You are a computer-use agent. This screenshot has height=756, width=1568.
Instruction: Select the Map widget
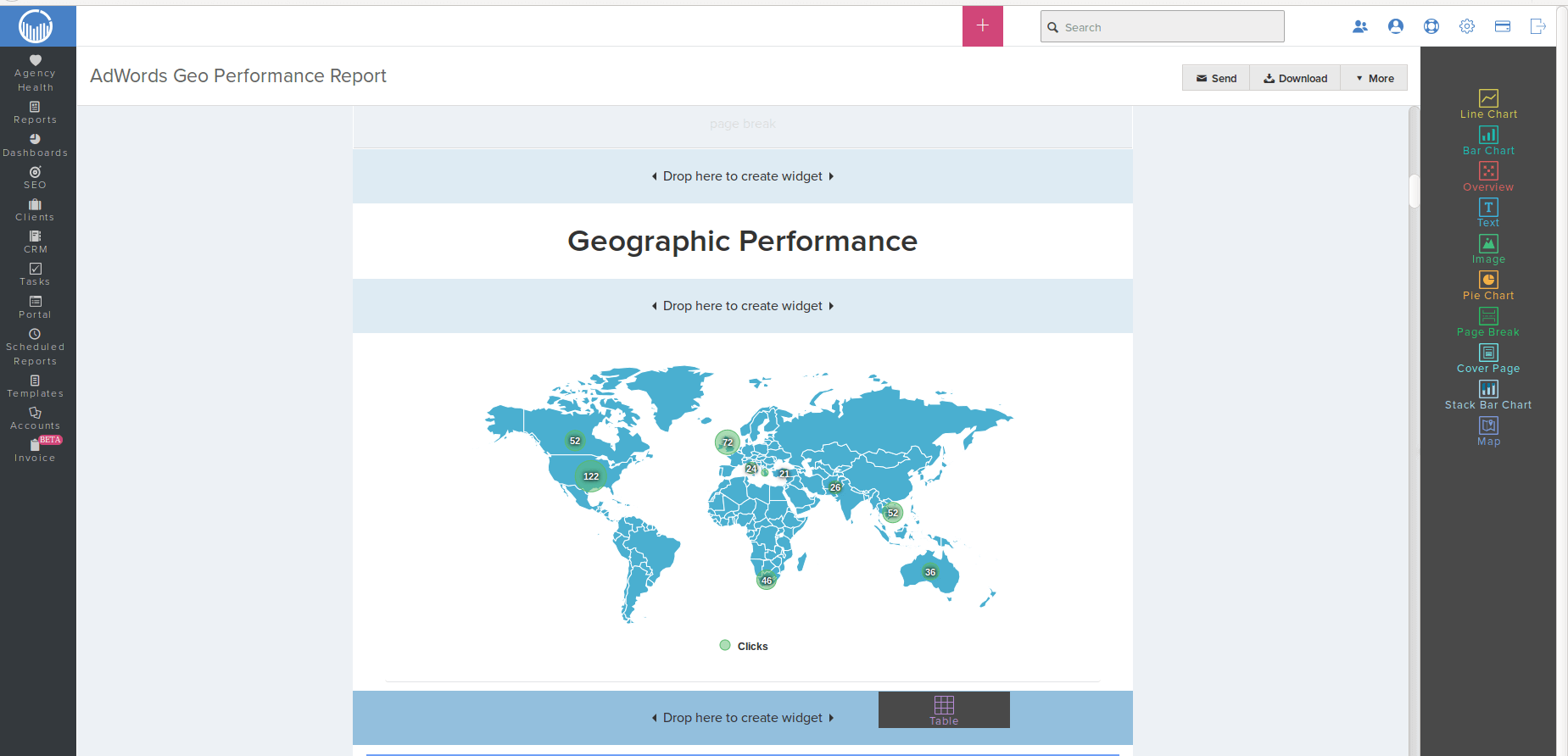(1488, 431)
